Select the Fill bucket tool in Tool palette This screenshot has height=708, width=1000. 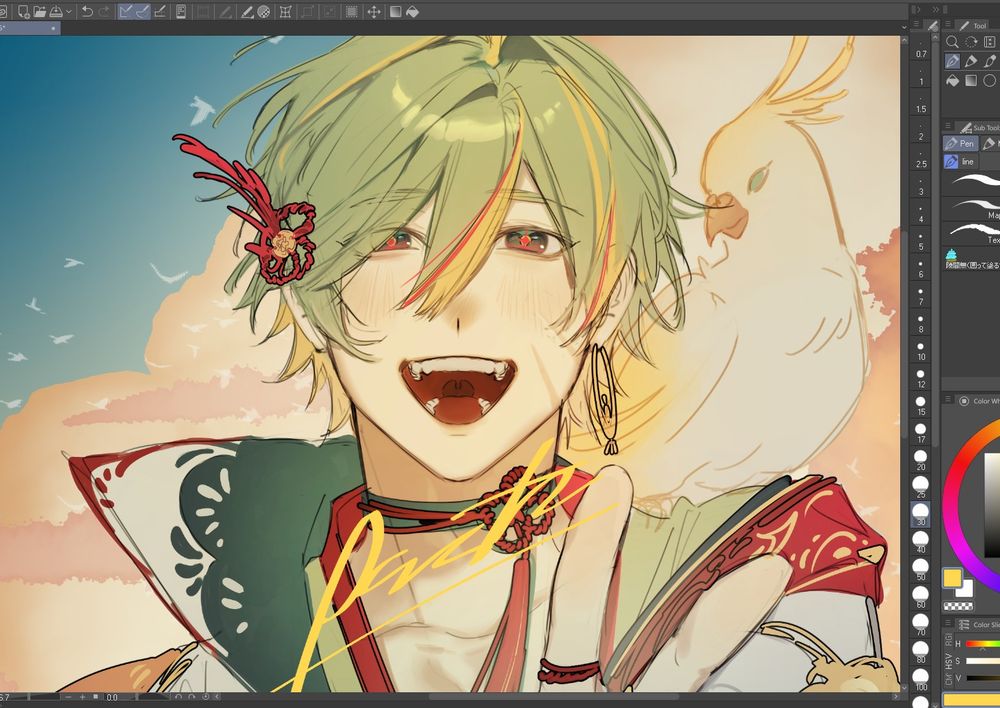click(952, 80)
